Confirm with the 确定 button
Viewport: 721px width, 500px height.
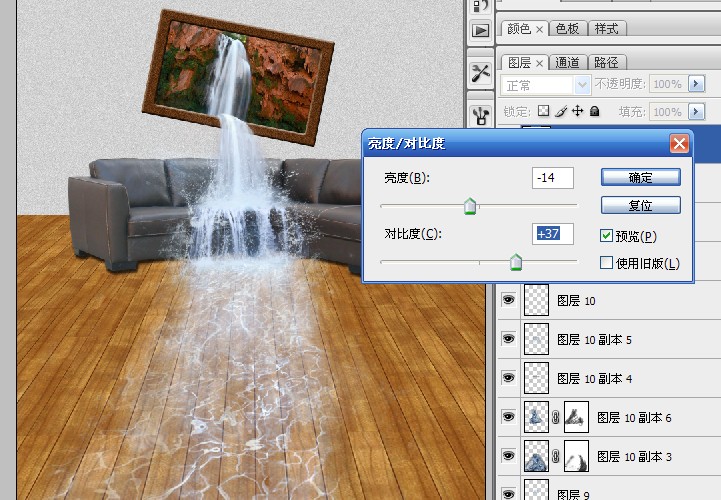click(x=641, y=177)
